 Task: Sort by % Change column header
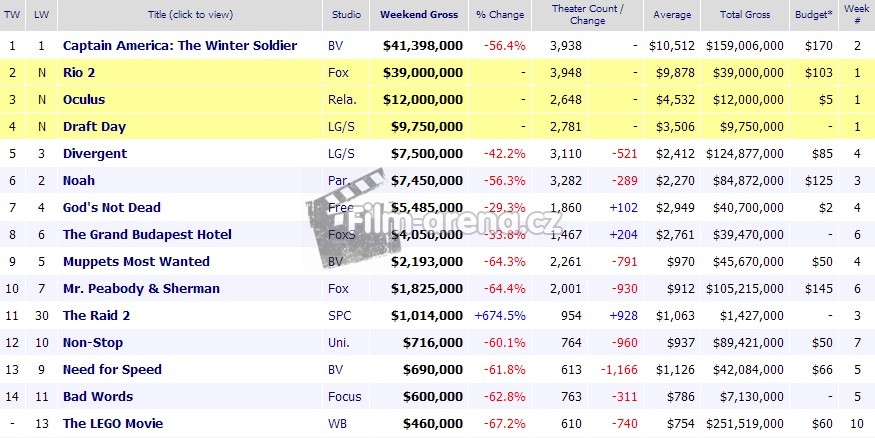(500, 15)
